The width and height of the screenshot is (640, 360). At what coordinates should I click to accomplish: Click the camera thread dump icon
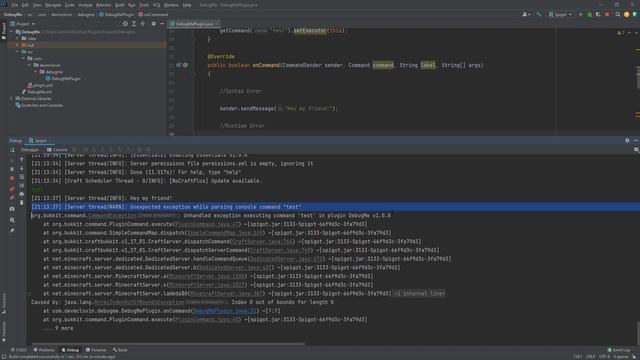click(x=12, y=209)
